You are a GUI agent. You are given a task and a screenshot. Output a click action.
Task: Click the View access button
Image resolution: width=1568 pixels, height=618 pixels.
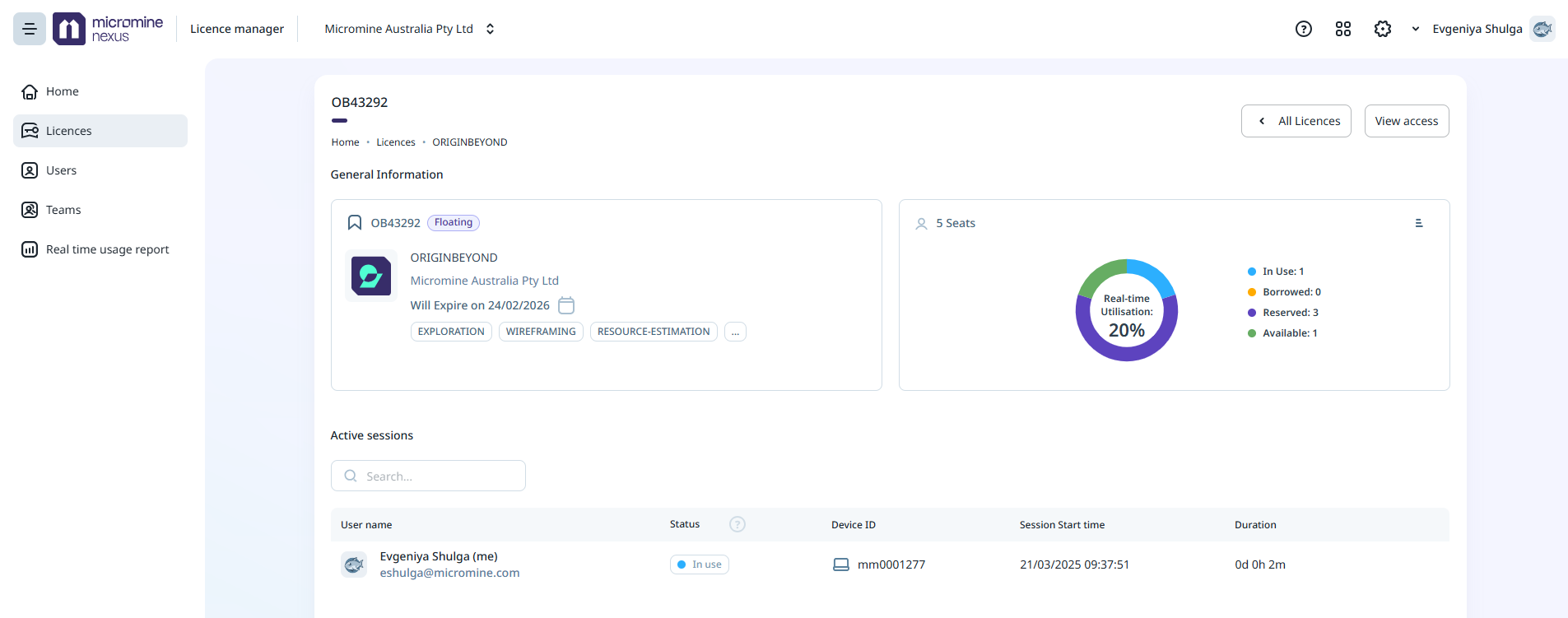click(x=1406, y=121)
